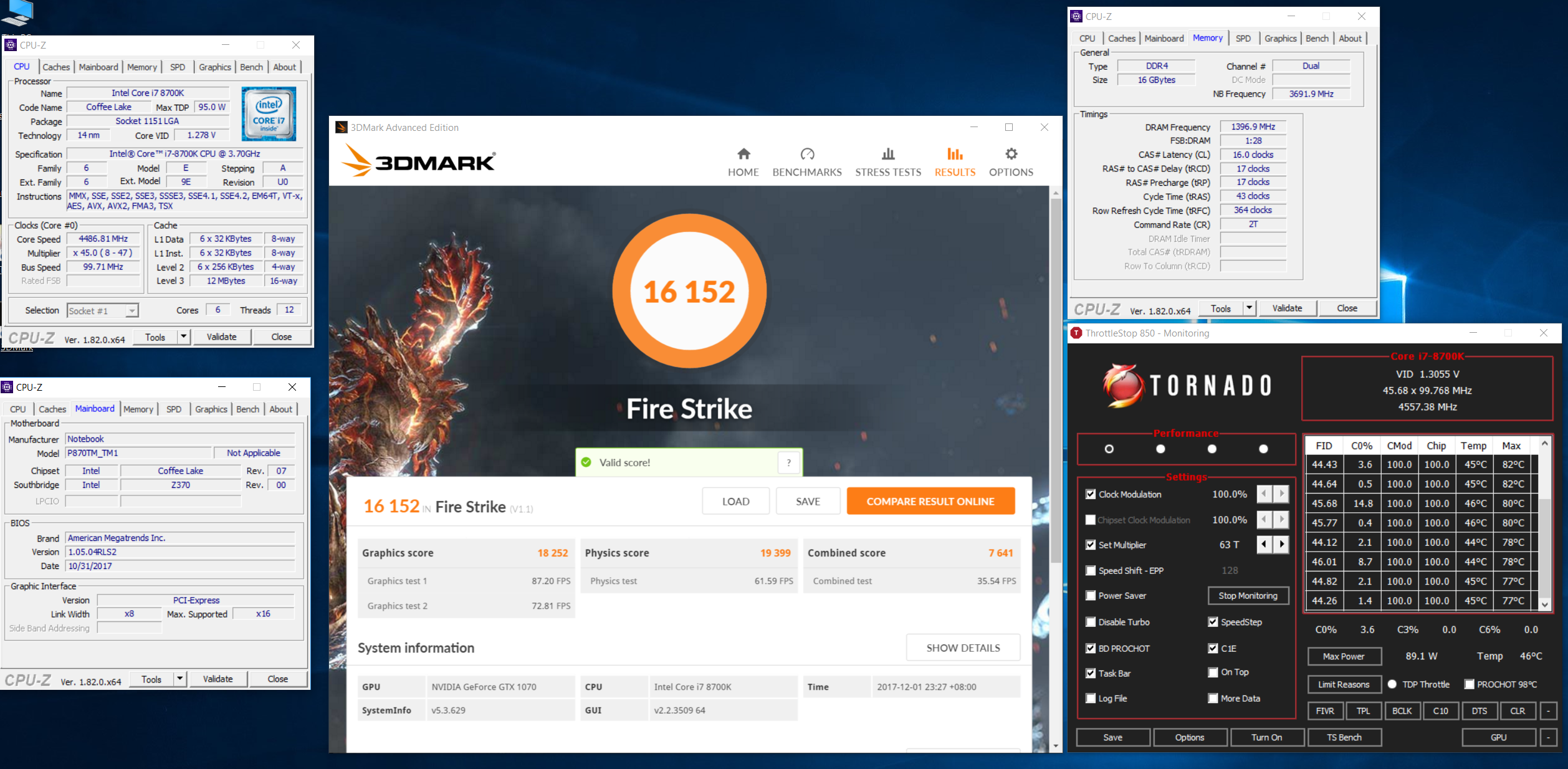Increase Clock Modulation with right arrow

1281,494
